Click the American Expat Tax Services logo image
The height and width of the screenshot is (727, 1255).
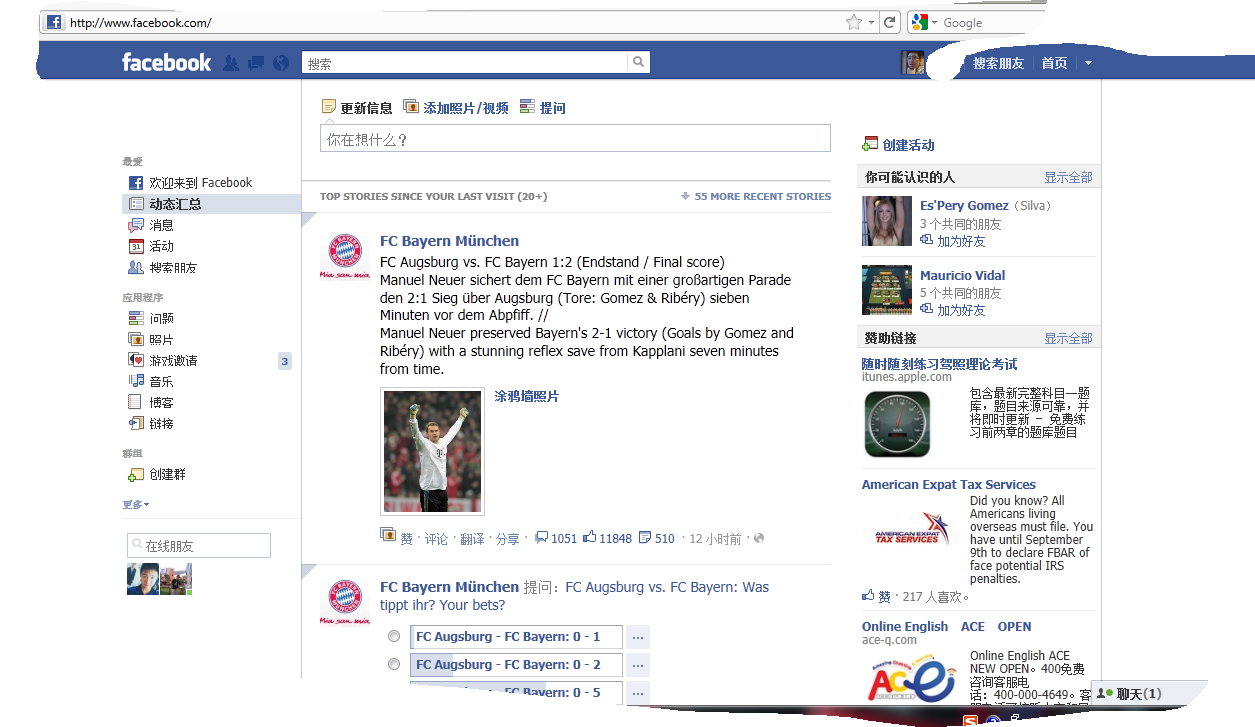tap(910, 529)
